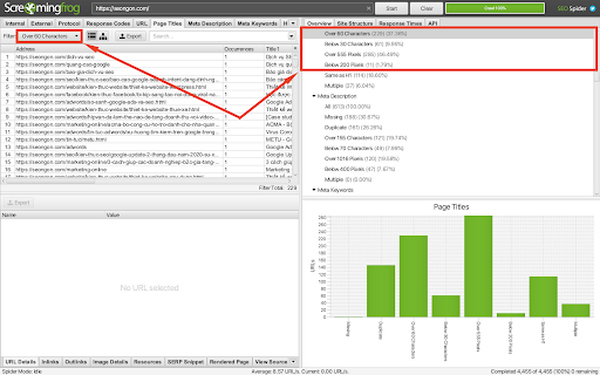This screenshot has width=600, height=375.
Task: Open the Response Codes tab
Action: (108, 23)
